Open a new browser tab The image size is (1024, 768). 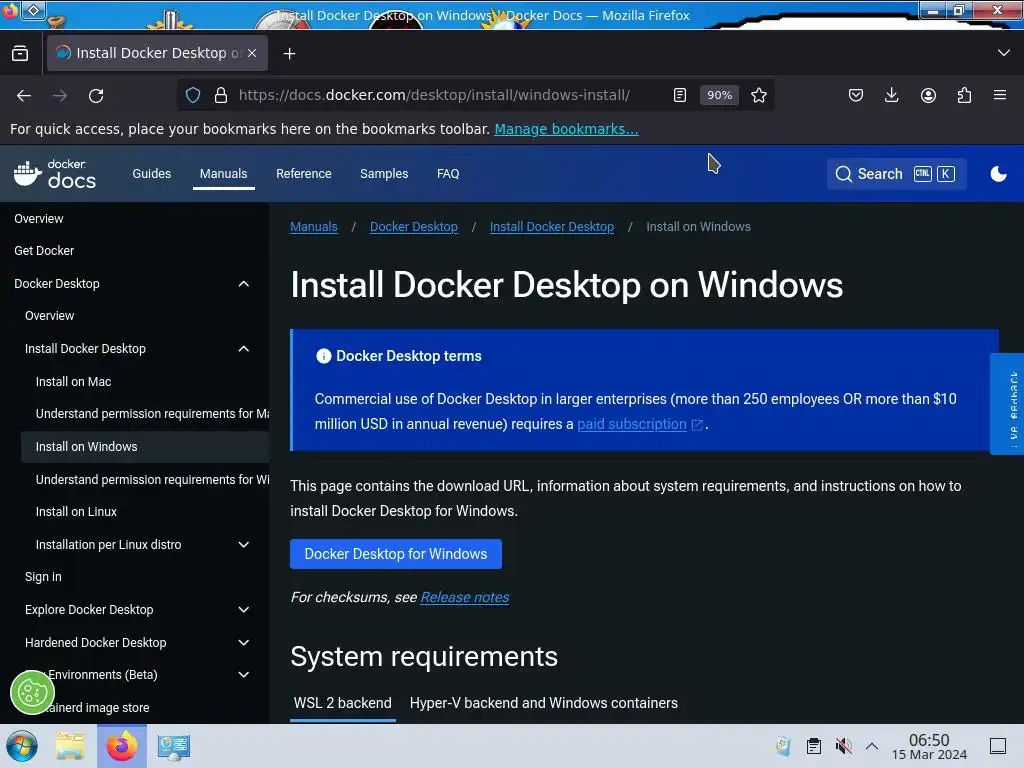[289, 54]
